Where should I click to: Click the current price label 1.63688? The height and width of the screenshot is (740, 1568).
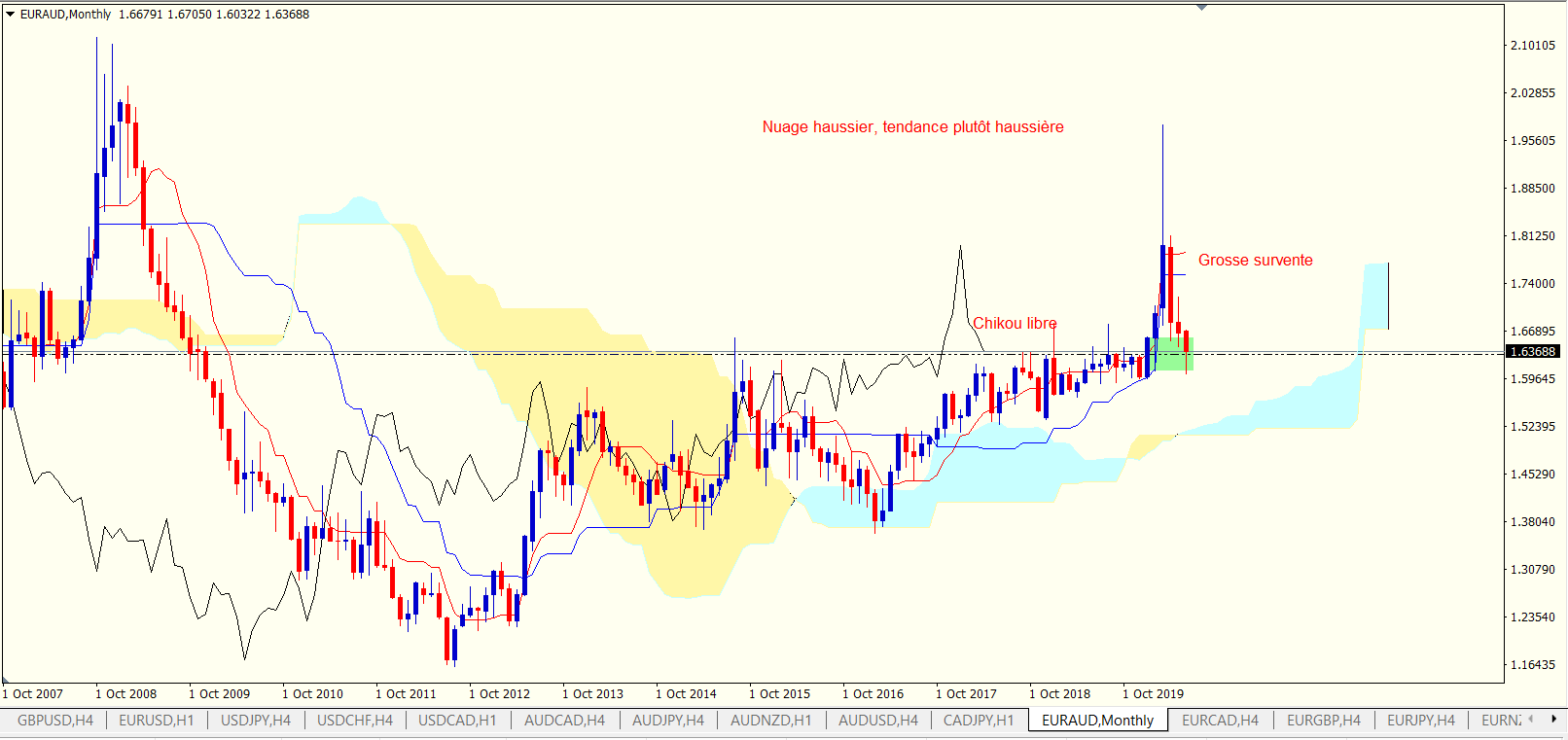pos(1533,352)
